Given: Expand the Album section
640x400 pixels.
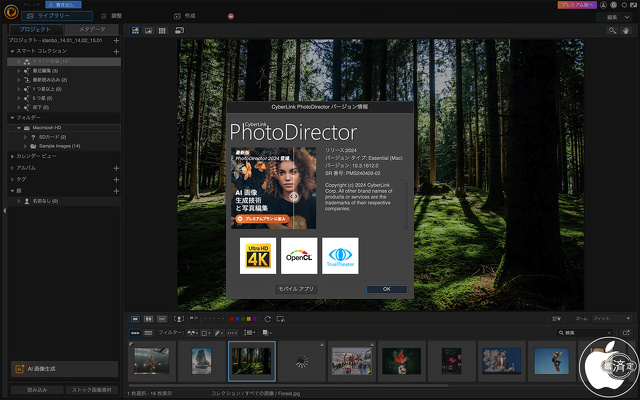Looking at the screenshot, I should point(12,168).
